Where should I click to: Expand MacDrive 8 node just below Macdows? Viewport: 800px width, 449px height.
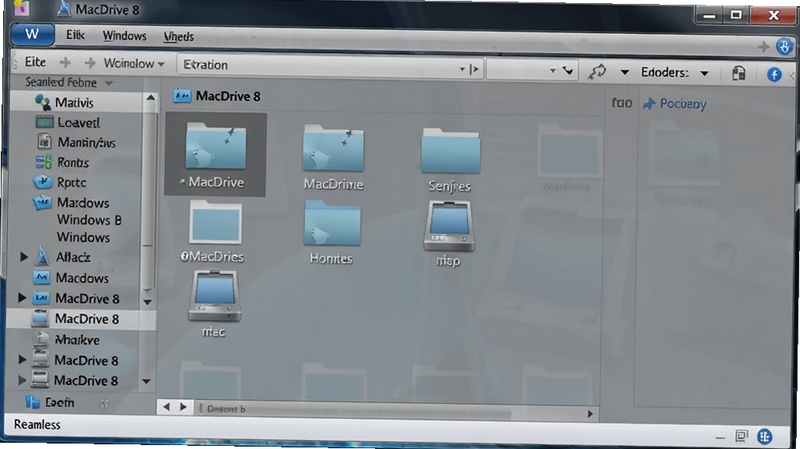(21, 297)
